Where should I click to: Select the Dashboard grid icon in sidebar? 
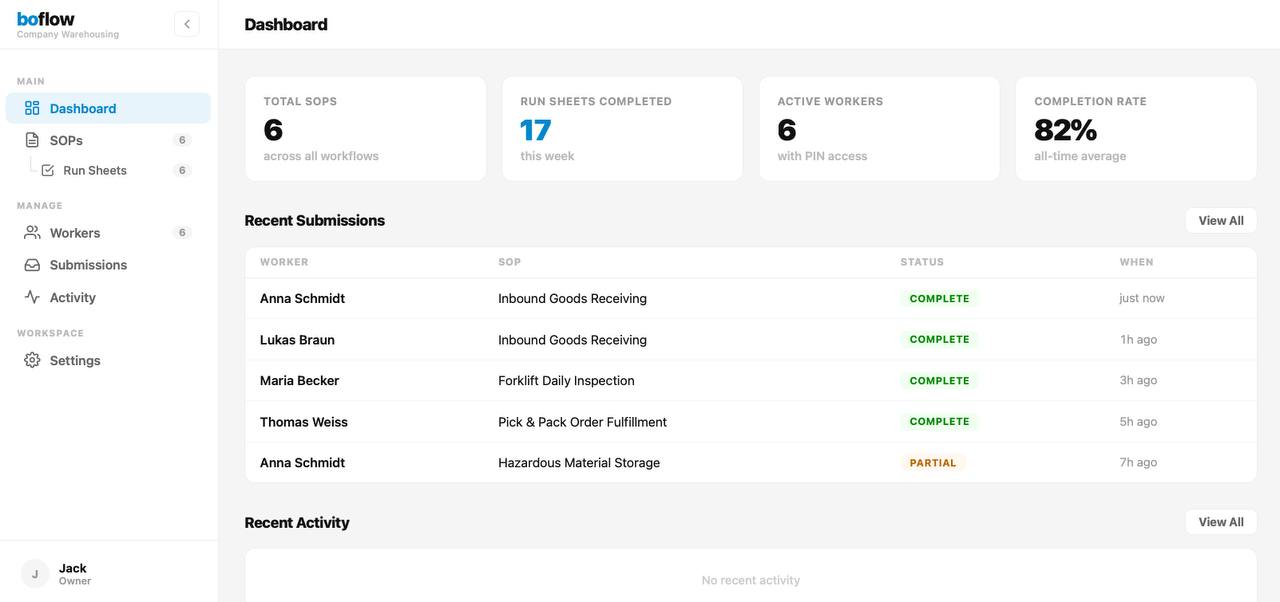point(32,108)
